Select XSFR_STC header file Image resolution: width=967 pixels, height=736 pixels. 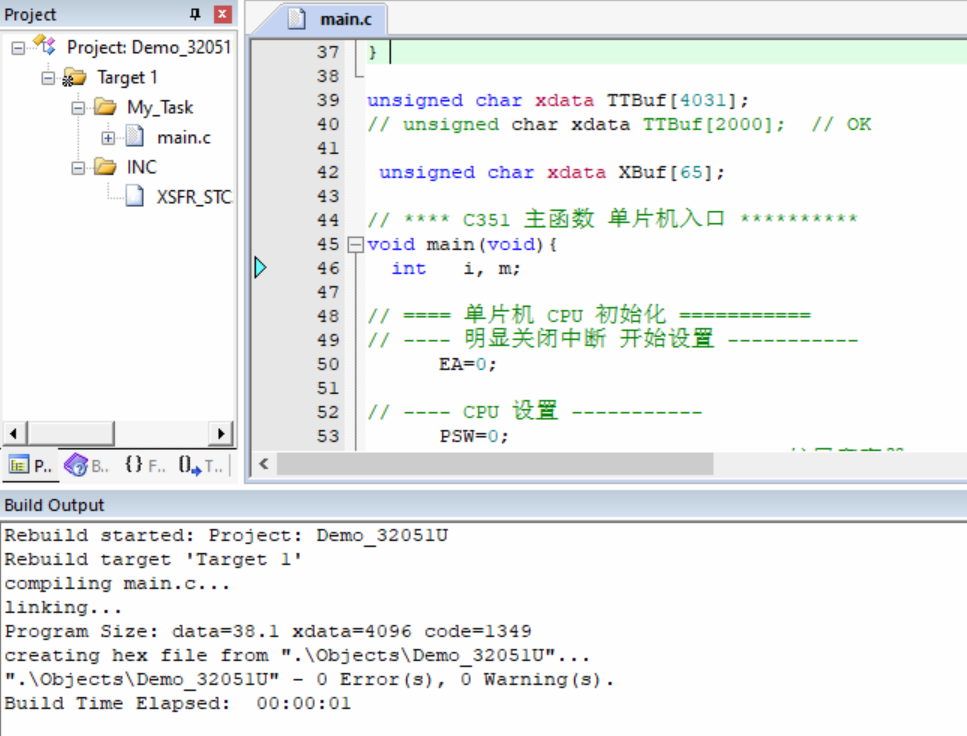click(x=194, y=197)
